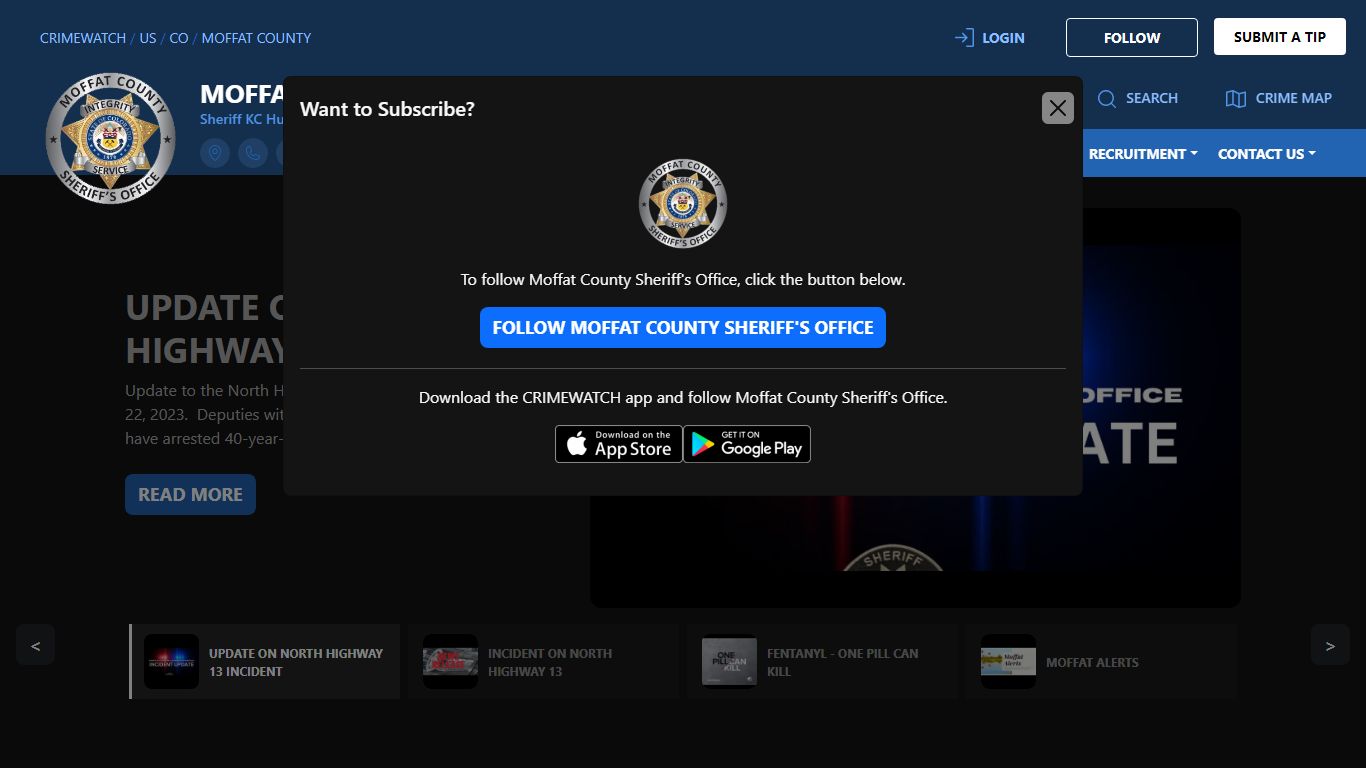Go to next carousel slide with right arrow
The width and height of the screenshot is (1366, 768).
tap(1330, 646)
